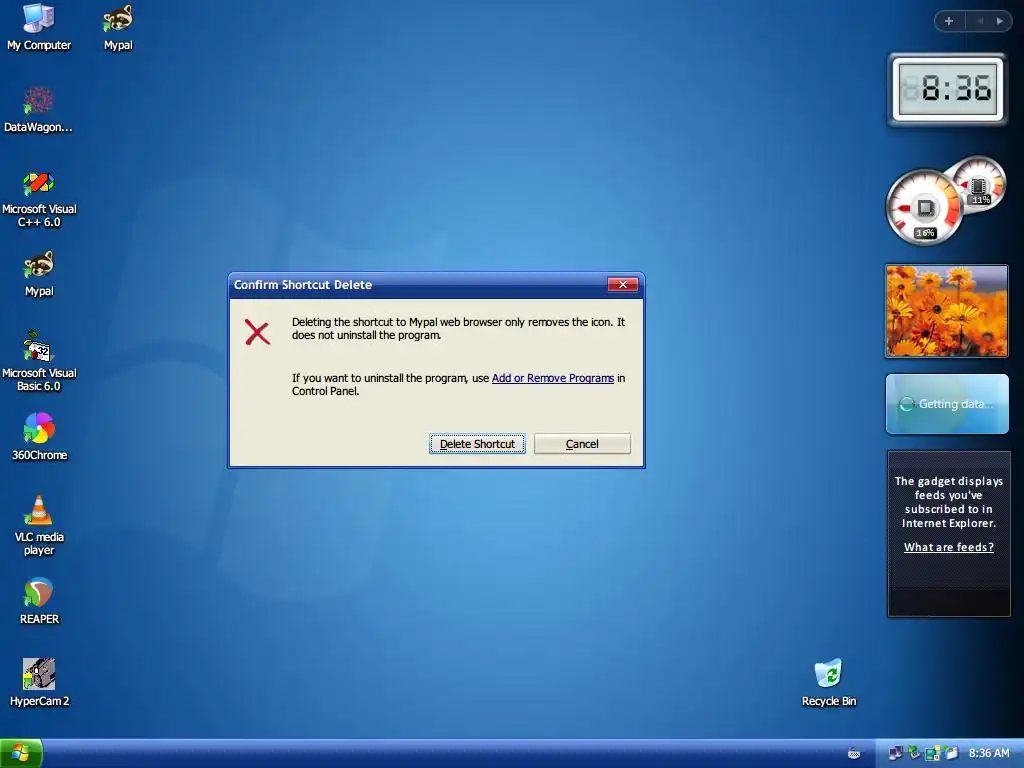Click the weather gadget saying Getting data
This screenshot has height=768, width=1024.
click(947, 404)
